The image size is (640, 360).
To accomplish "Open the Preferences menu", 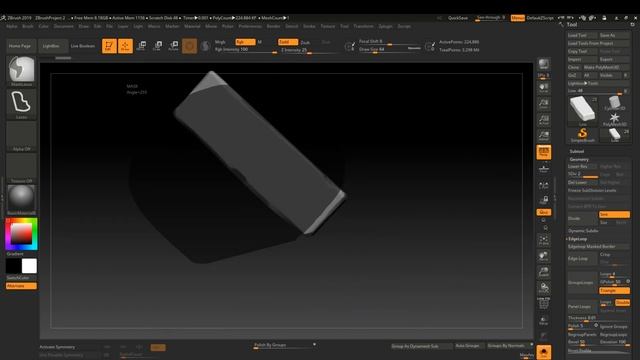I will (250, 26).
